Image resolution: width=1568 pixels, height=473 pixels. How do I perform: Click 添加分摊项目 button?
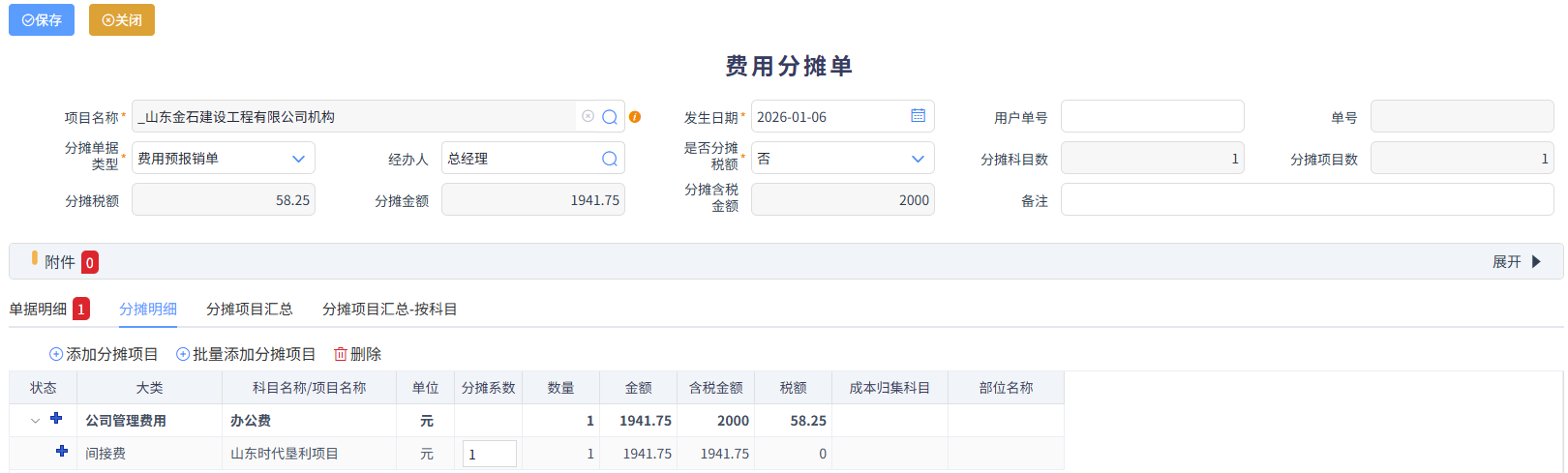104,354
